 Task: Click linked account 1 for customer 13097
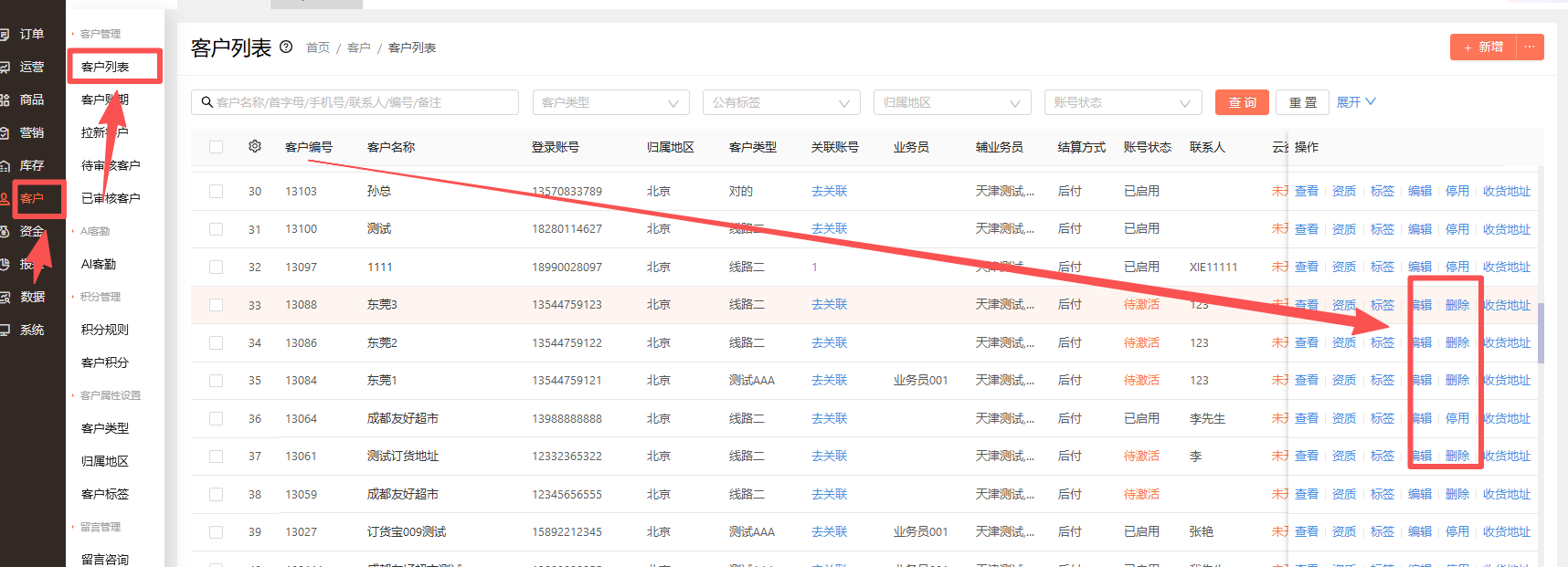point(814,267)
